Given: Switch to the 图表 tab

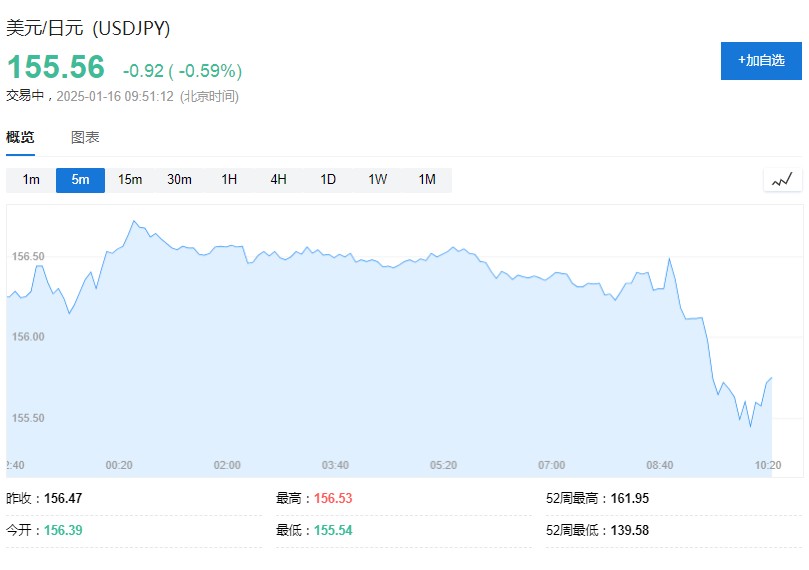Looking at the screenshot, I should point(85,137).
